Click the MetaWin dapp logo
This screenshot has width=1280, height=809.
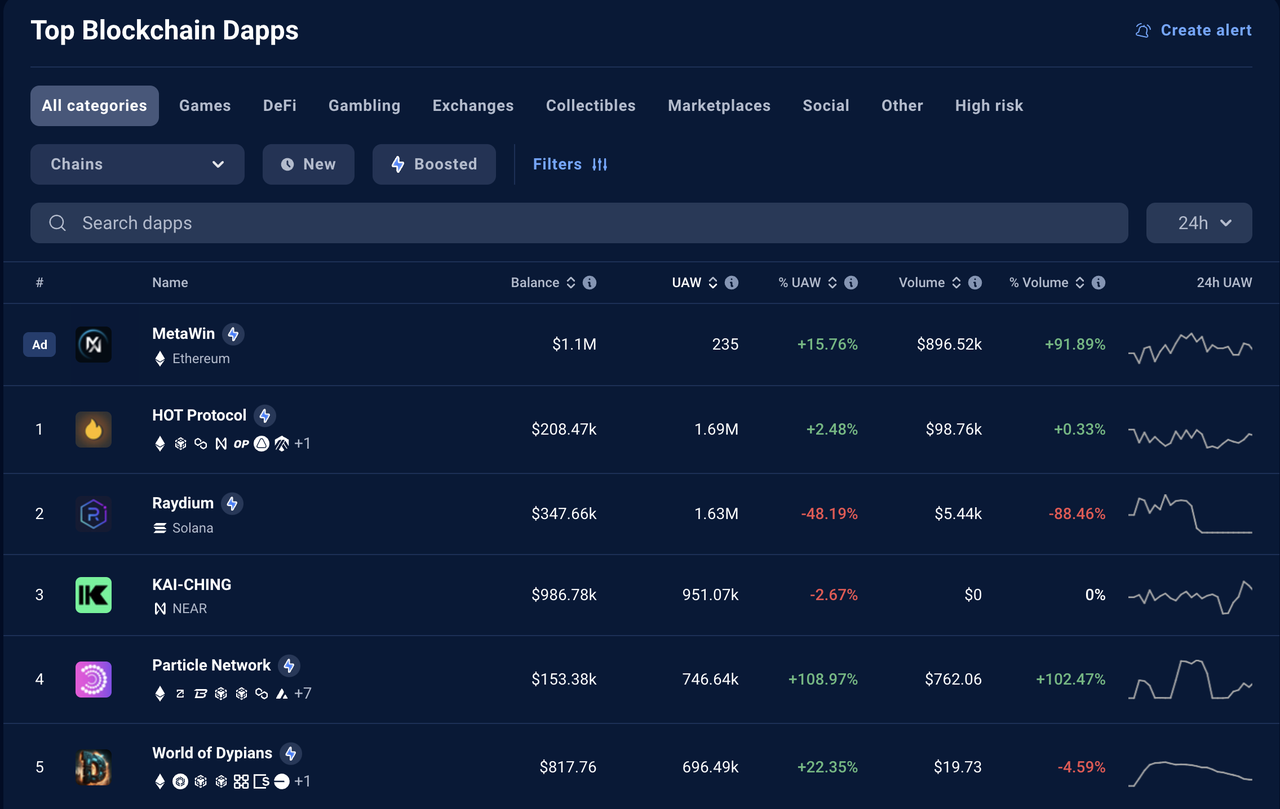pyautogui.click(x=94, y=344)
